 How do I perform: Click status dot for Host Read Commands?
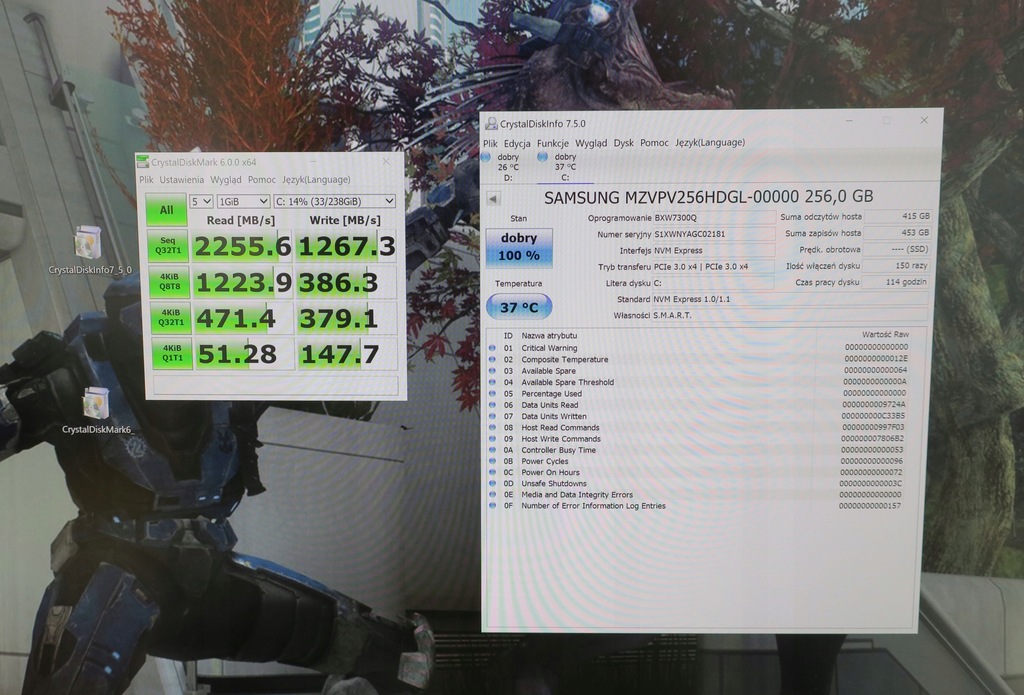pos(492,427)
